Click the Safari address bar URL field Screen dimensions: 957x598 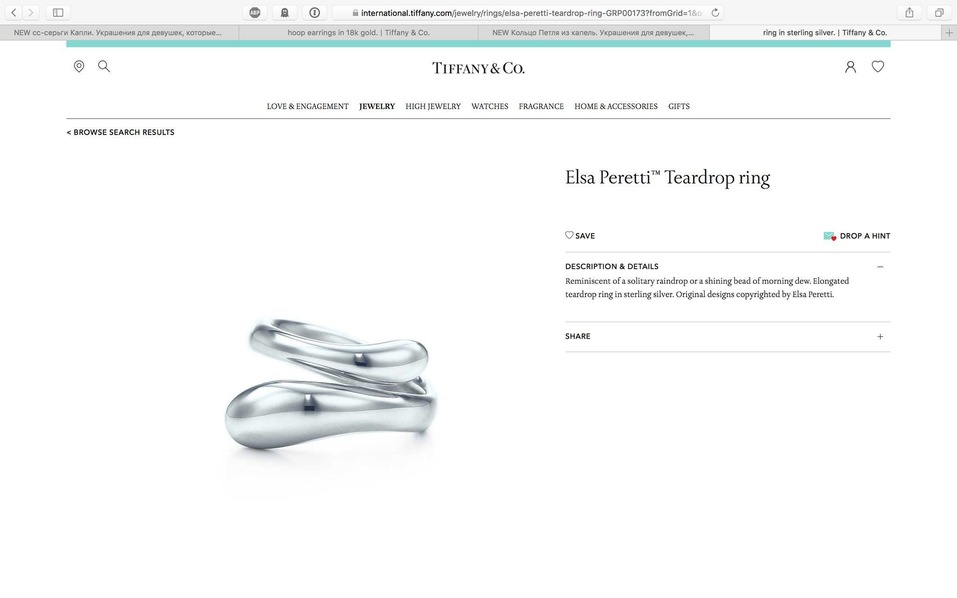[527, 12]
